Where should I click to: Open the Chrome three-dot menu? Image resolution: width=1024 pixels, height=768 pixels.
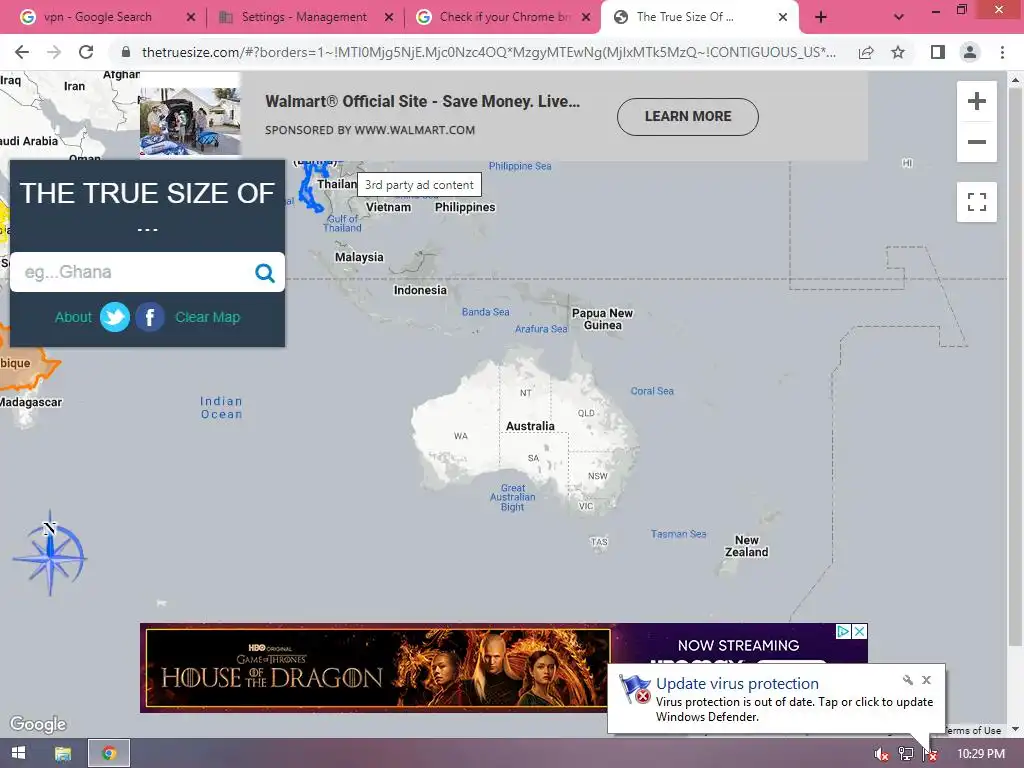tap(1002, 52)
